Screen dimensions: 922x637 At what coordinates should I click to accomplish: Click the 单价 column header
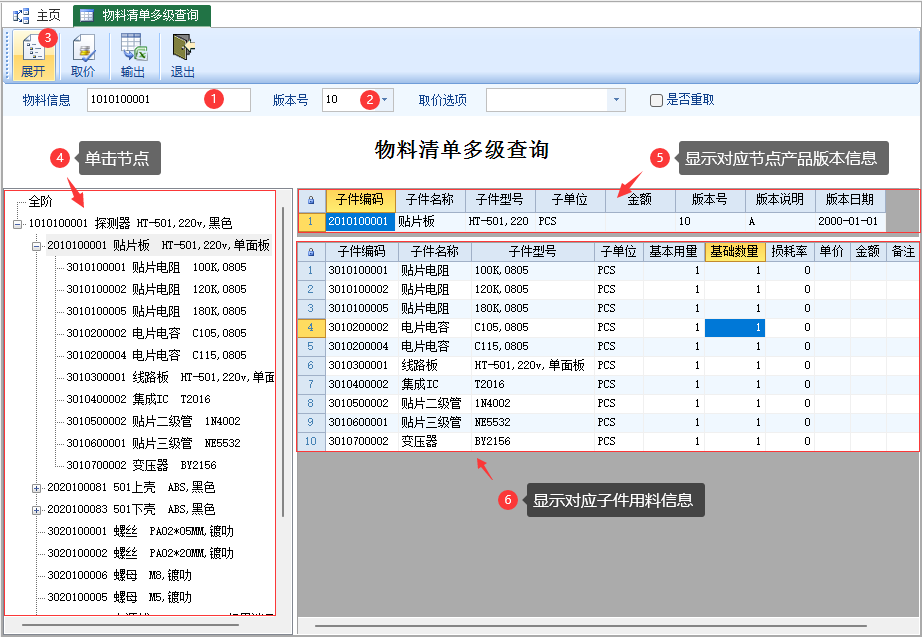point(831,252)
